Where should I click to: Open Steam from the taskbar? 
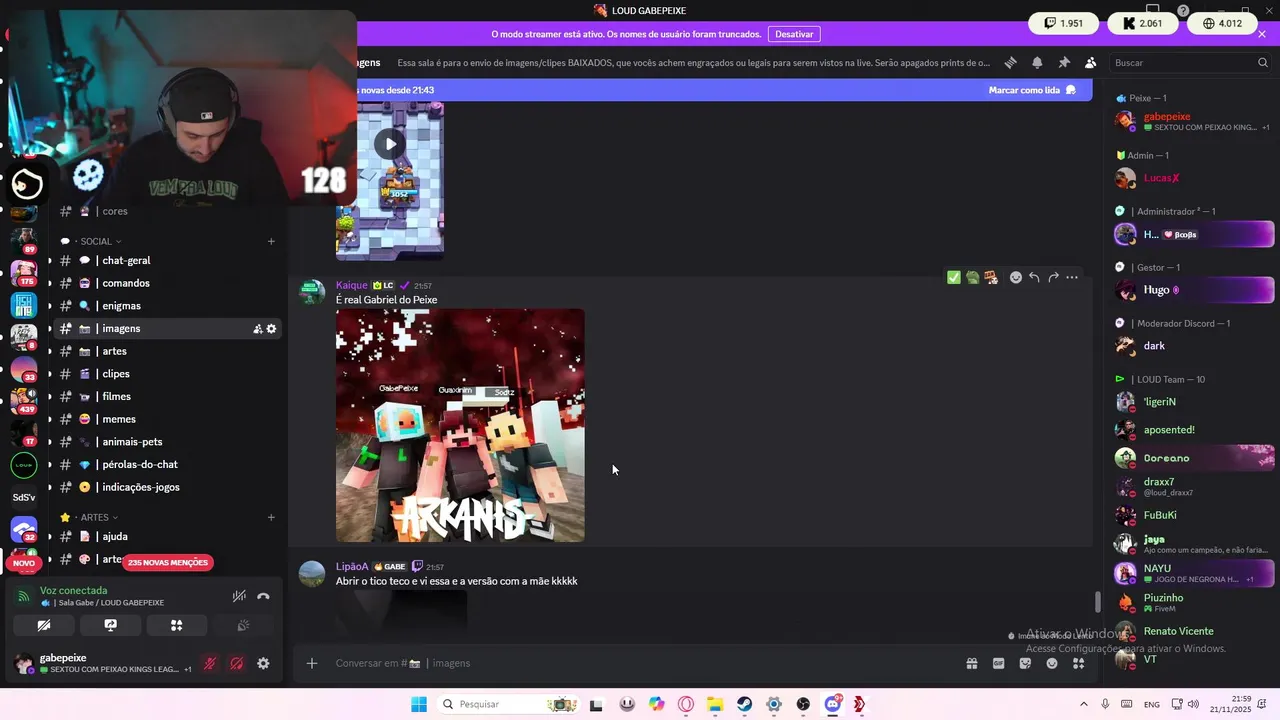coord(745,704)
